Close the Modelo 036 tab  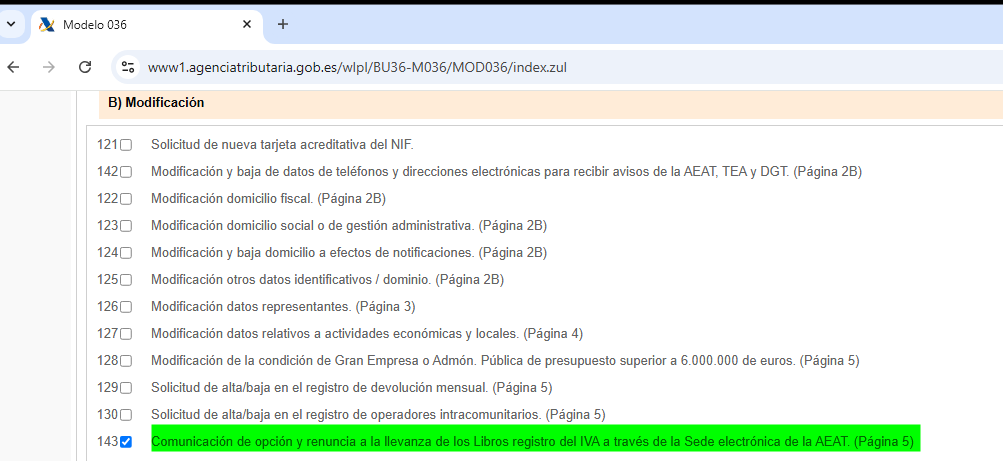[246, 24]
